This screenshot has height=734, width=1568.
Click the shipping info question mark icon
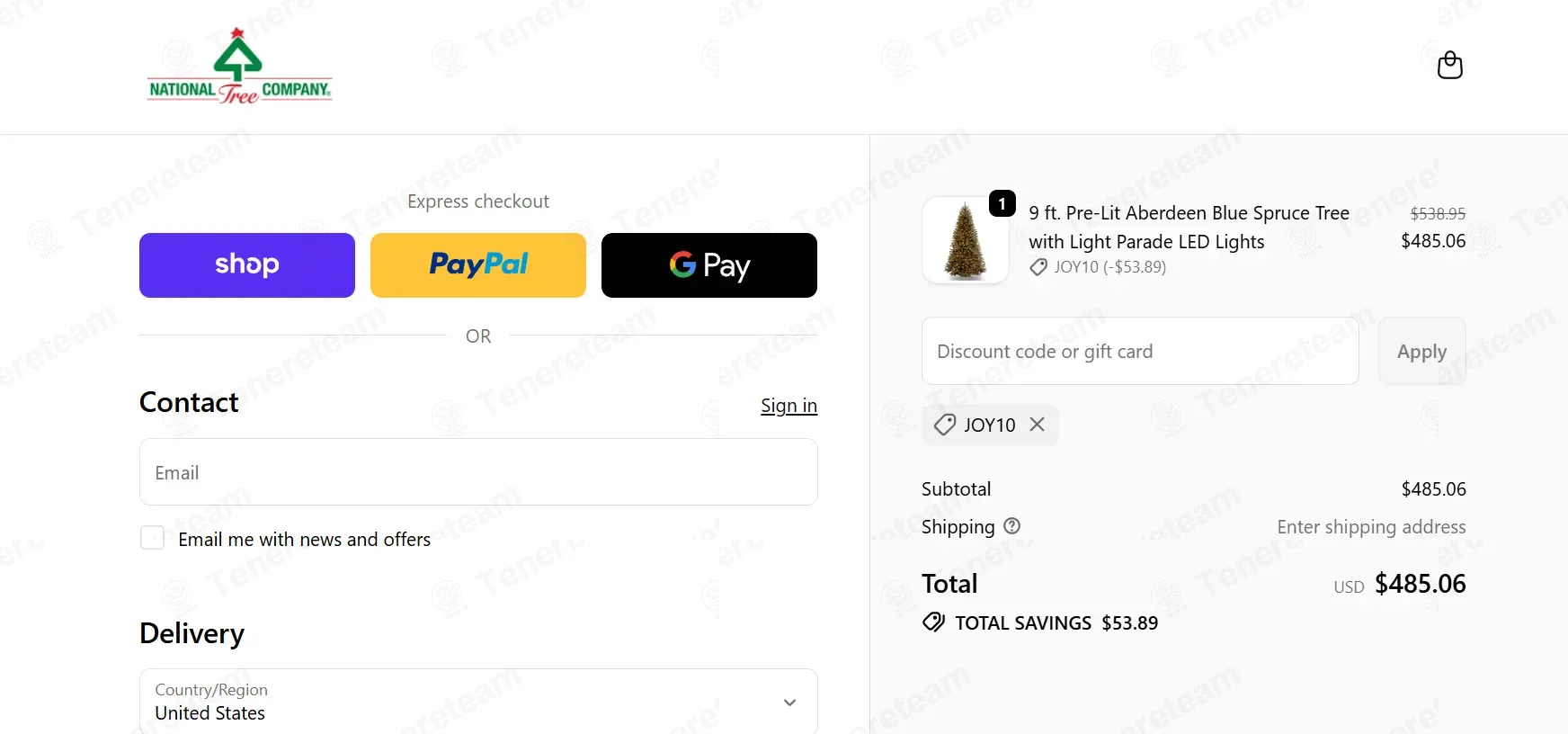click(x=1012, y=526)
